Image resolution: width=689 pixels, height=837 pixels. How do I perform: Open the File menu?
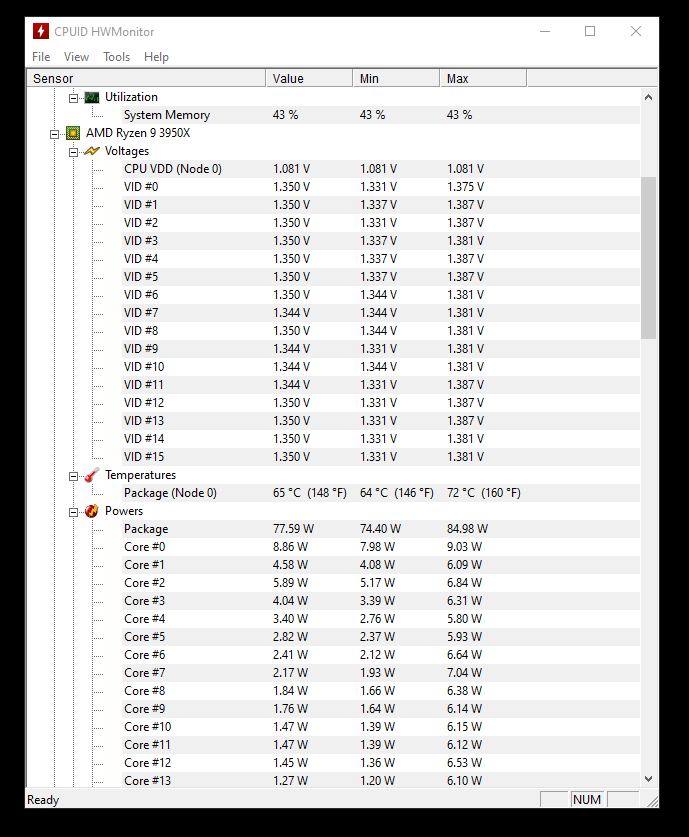[x=41, y=57]
